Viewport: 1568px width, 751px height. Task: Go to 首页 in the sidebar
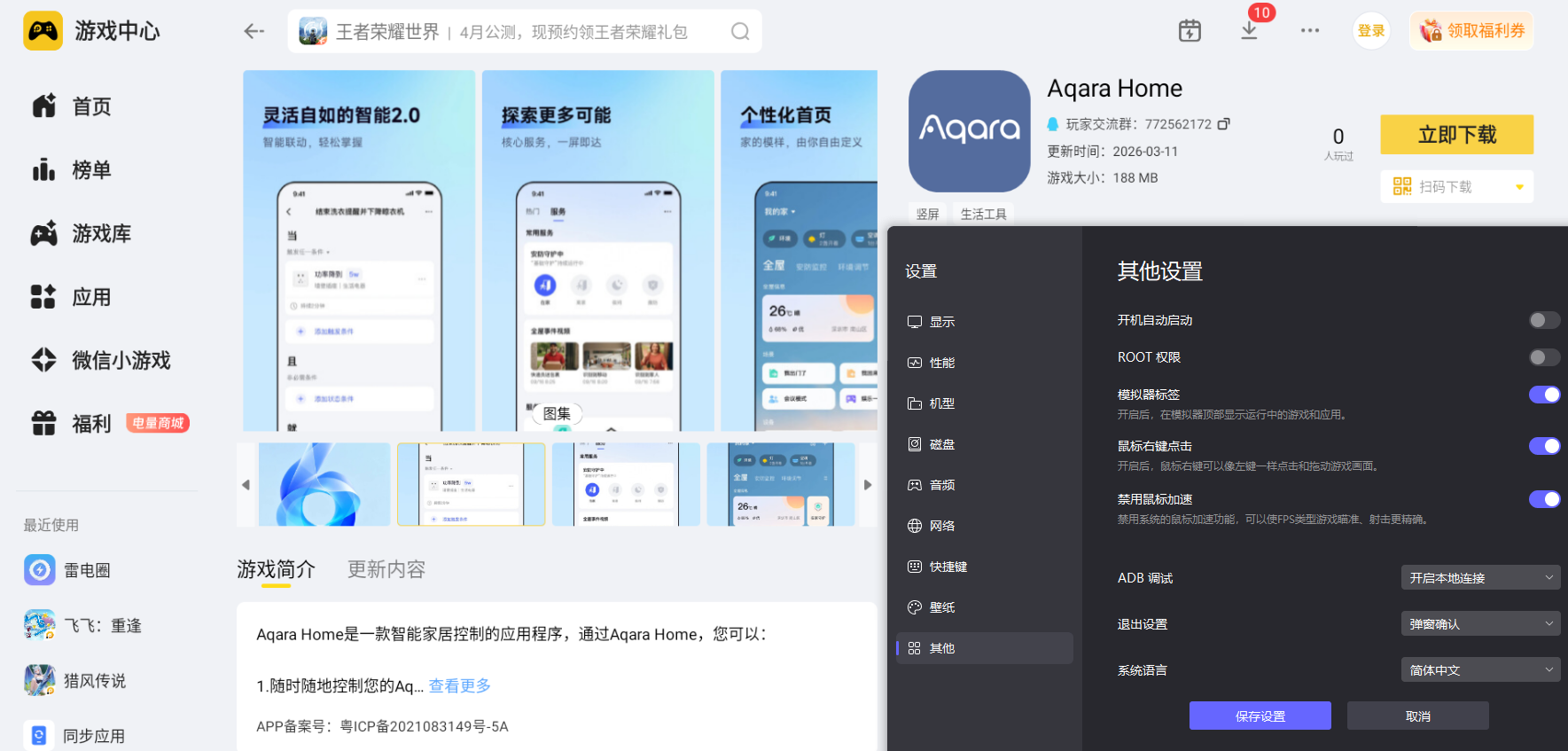coord(71,106)
